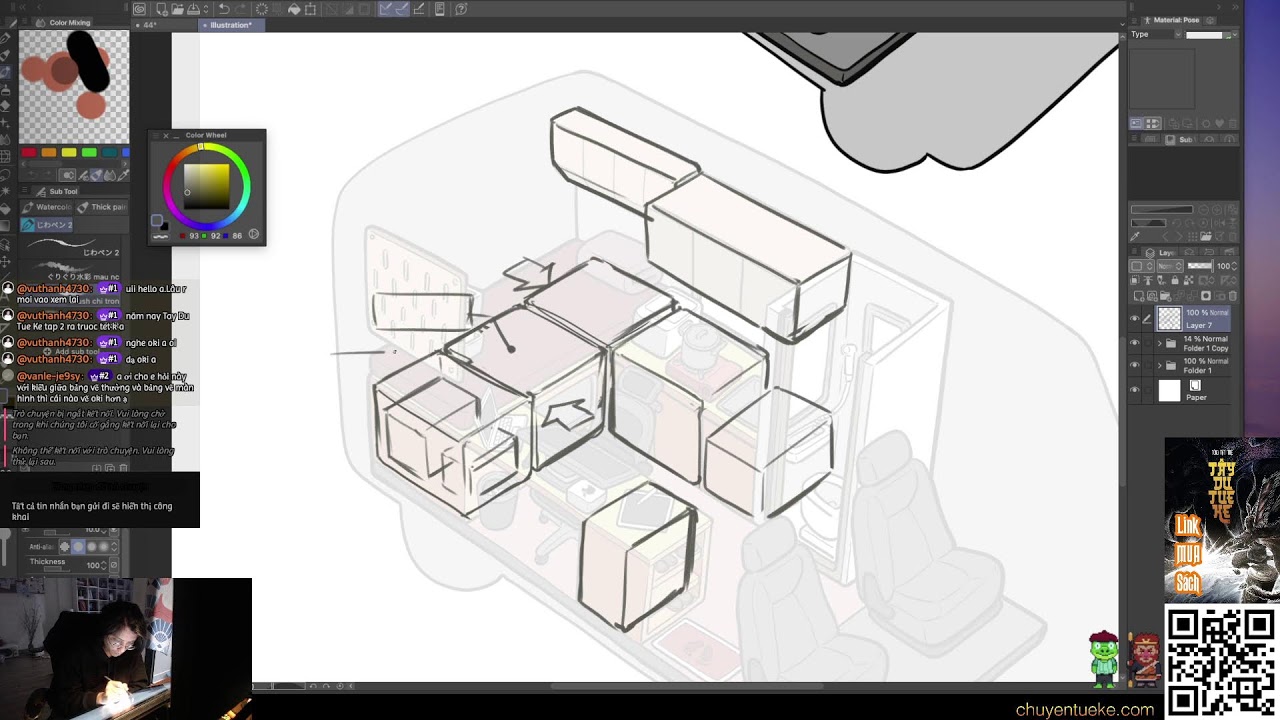Hide the Folder 1 Copy layer folder
The width and height of the screenshot is (1280, 720).
point(1134,343)
